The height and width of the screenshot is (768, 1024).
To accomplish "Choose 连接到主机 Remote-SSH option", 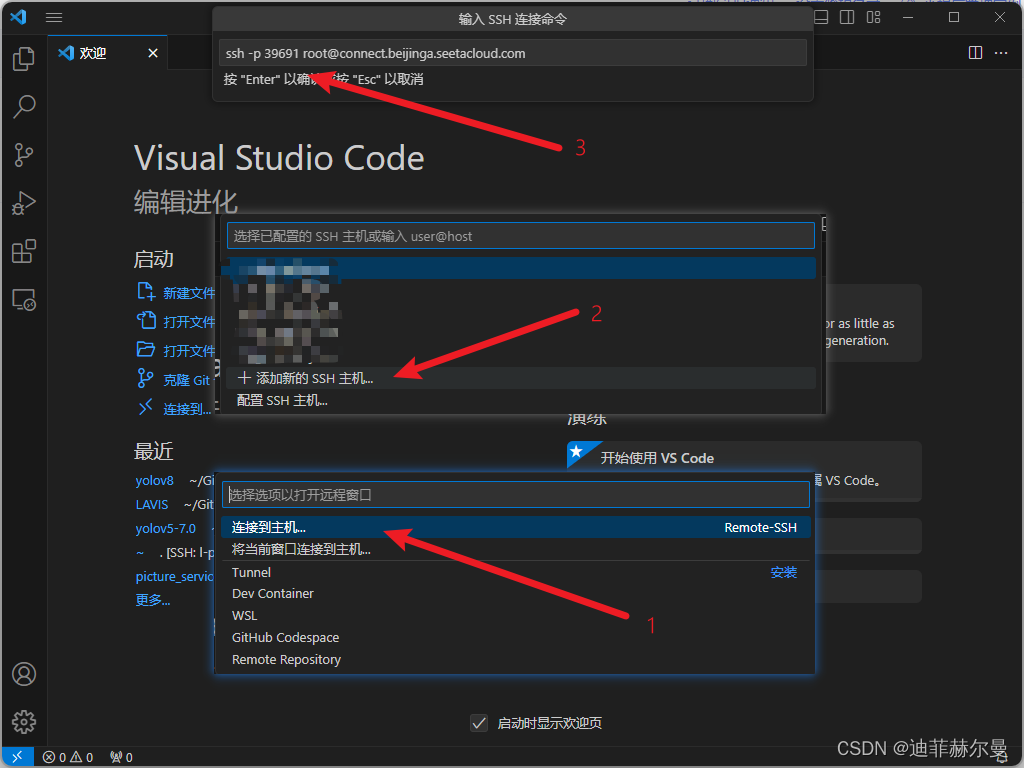I will (x=516, y=527).
